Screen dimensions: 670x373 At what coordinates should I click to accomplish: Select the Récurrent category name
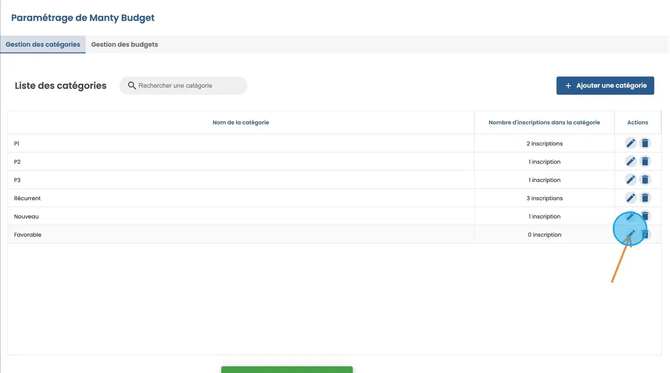pyautogui.click(x=27, y=198)
